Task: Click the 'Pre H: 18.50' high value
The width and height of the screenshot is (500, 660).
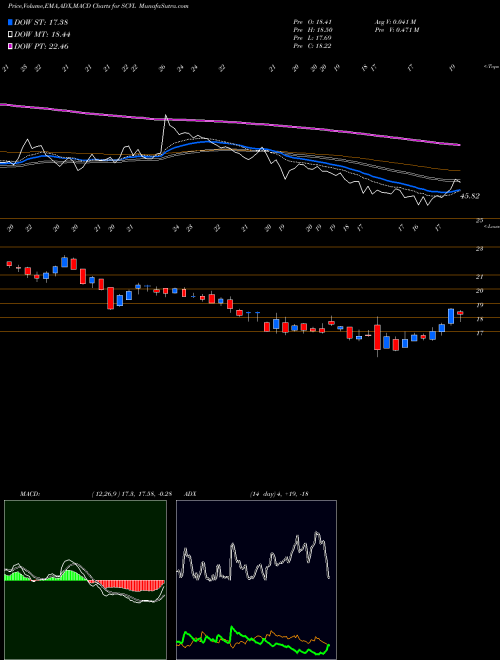Action: [313, 30]
